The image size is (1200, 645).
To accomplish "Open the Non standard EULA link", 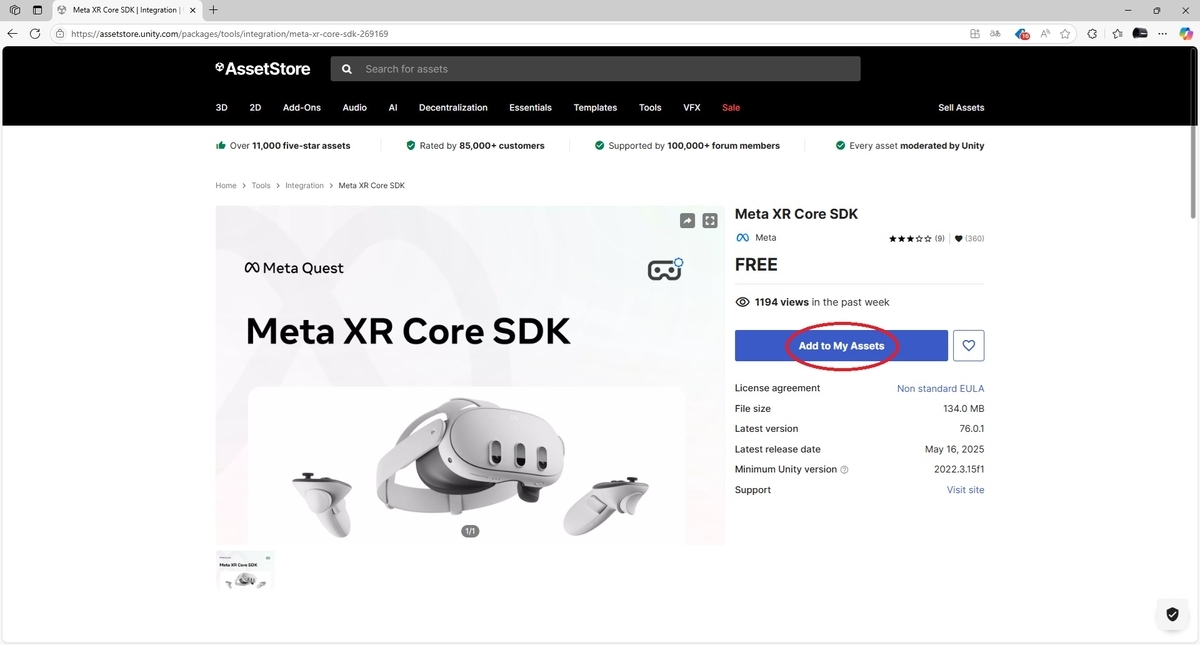I will 940,388.
